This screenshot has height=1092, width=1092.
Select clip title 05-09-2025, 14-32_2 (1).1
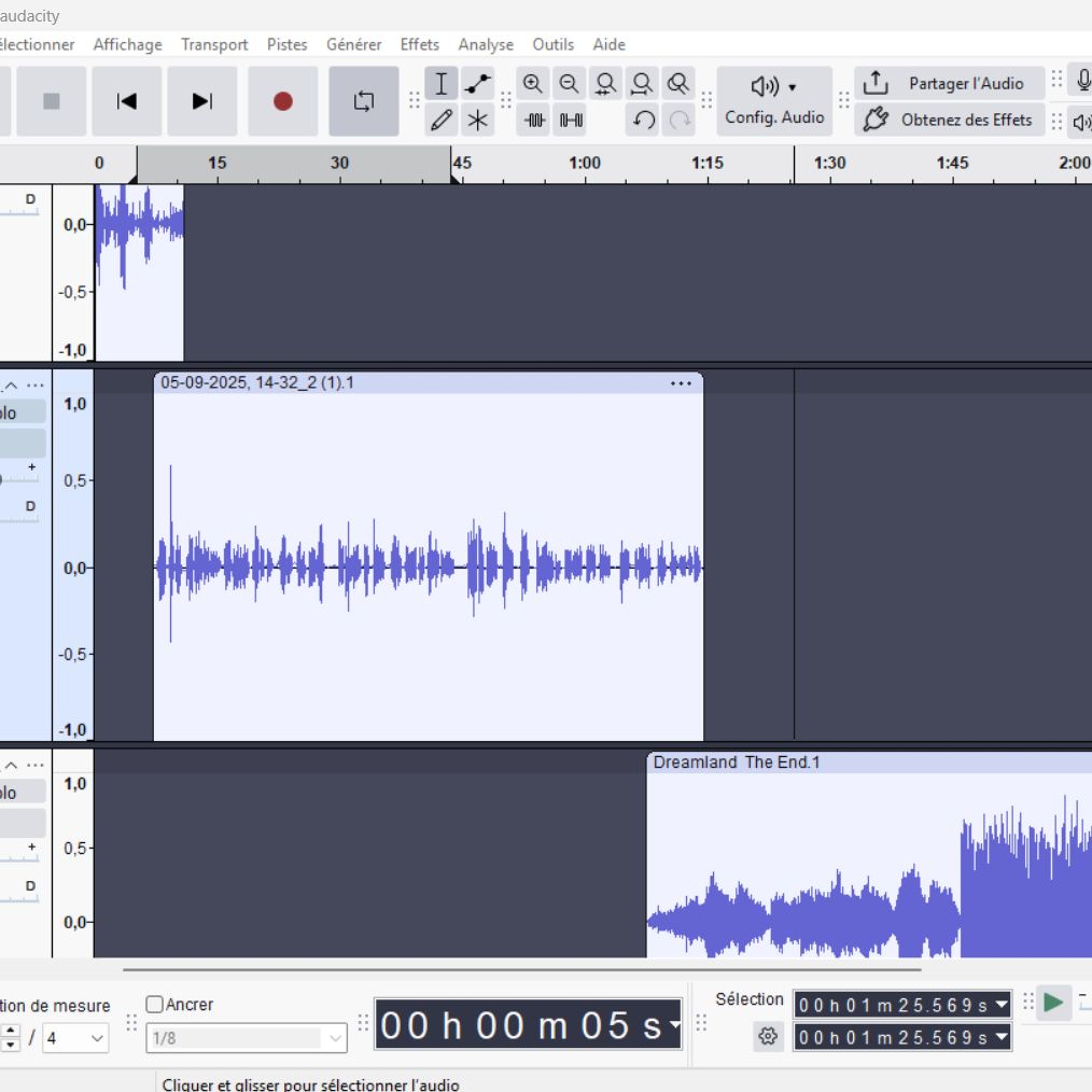click(x=257, y=383)
